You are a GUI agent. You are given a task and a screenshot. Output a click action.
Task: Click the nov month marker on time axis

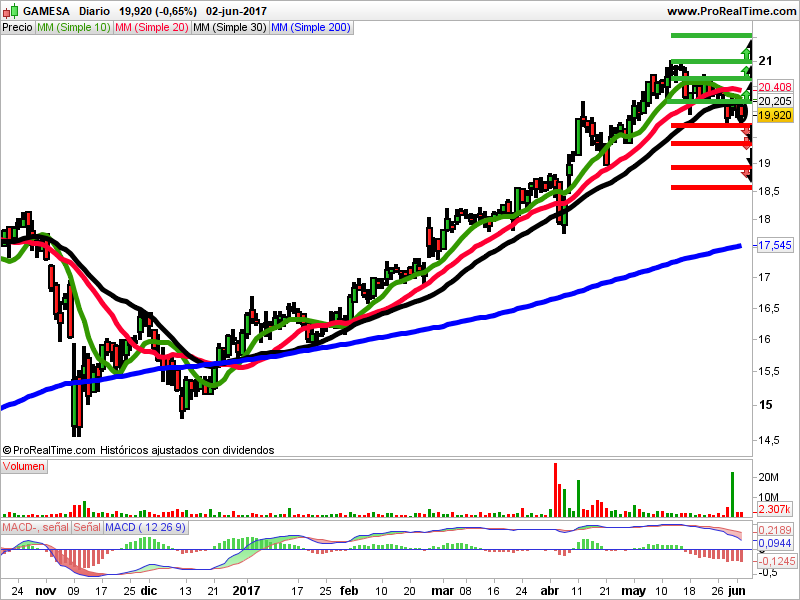click(46, 591)
